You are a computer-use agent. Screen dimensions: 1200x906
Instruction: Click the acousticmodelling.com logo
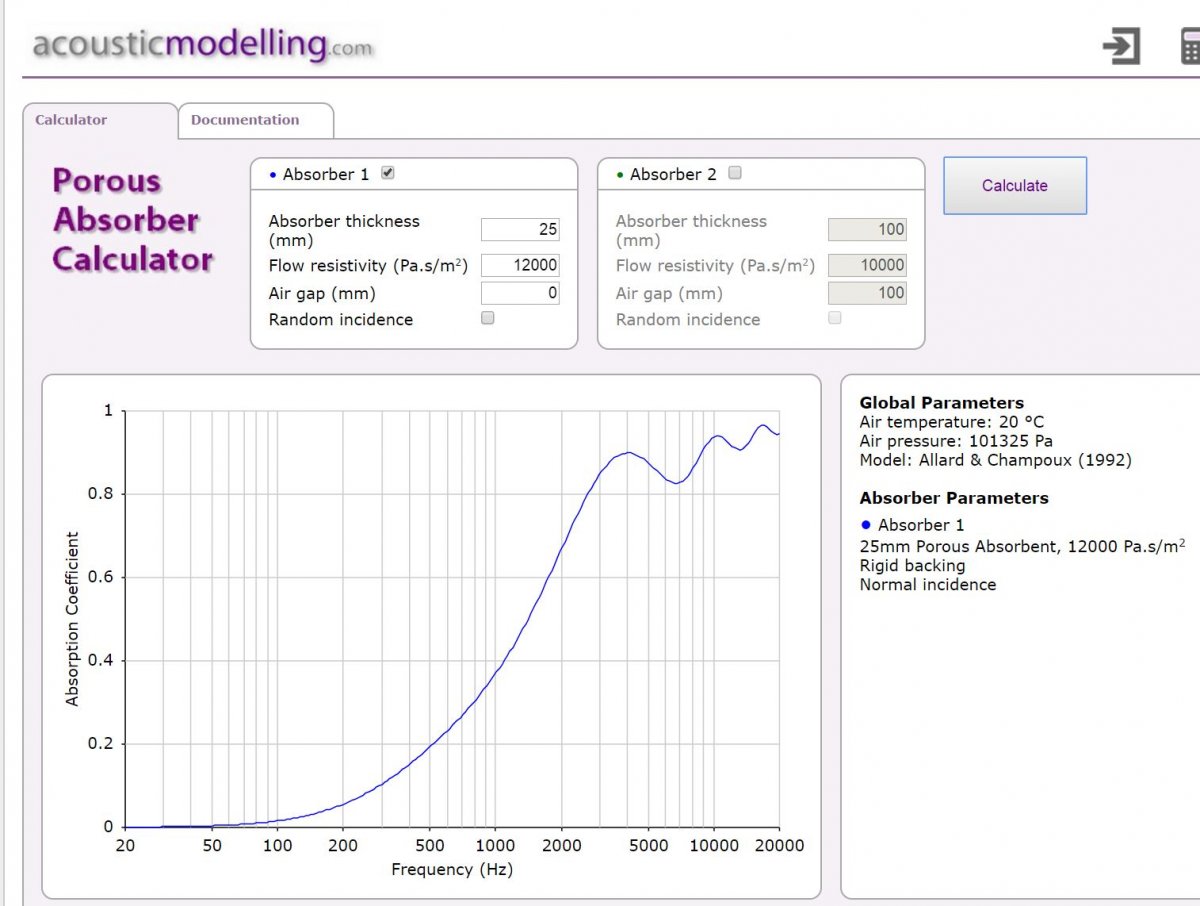202,45
